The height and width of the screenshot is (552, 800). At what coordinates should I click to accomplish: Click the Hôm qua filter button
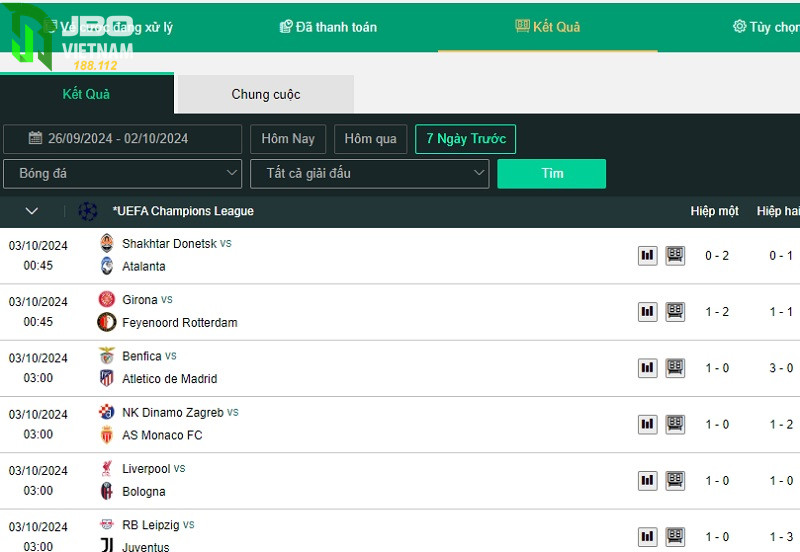(370, 139)
